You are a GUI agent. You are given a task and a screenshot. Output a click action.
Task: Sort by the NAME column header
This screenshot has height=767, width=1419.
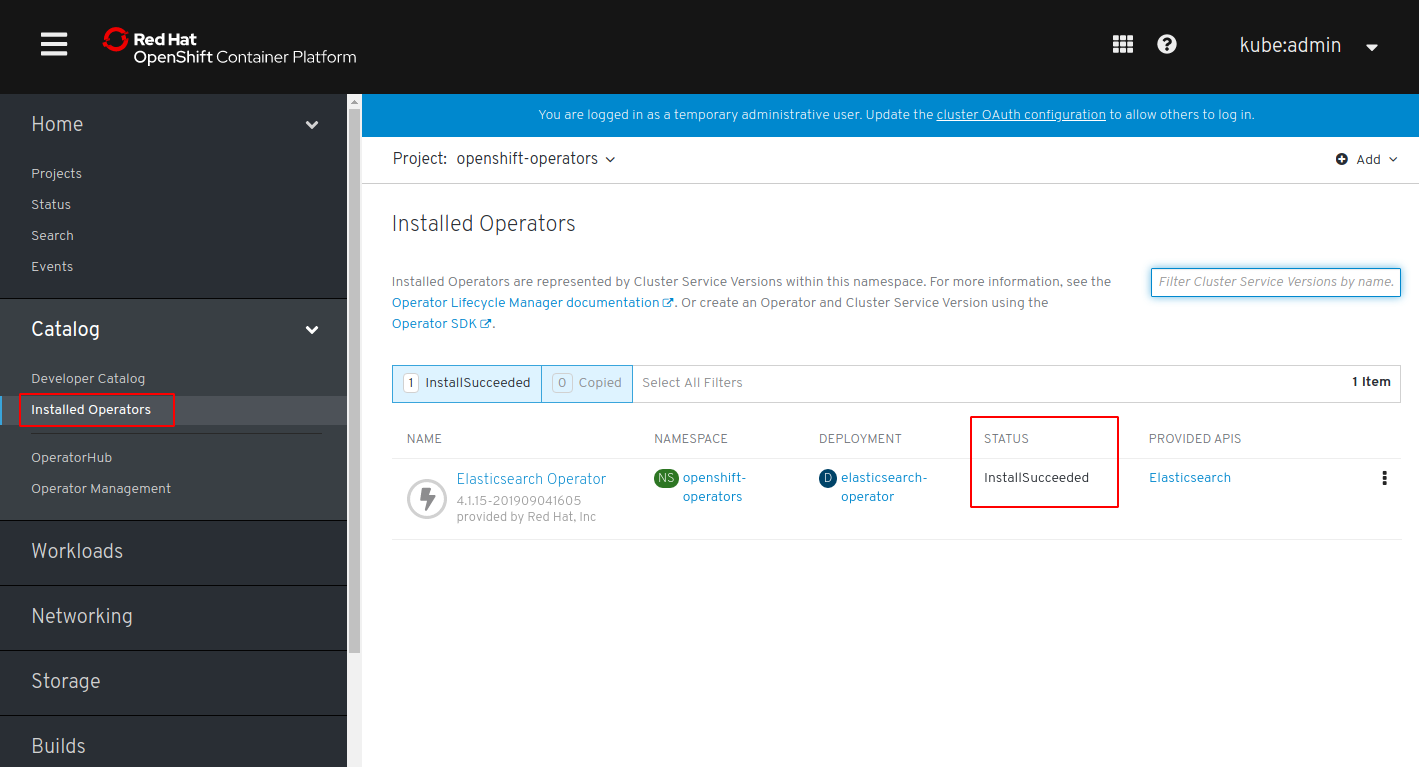pos(424,439)
